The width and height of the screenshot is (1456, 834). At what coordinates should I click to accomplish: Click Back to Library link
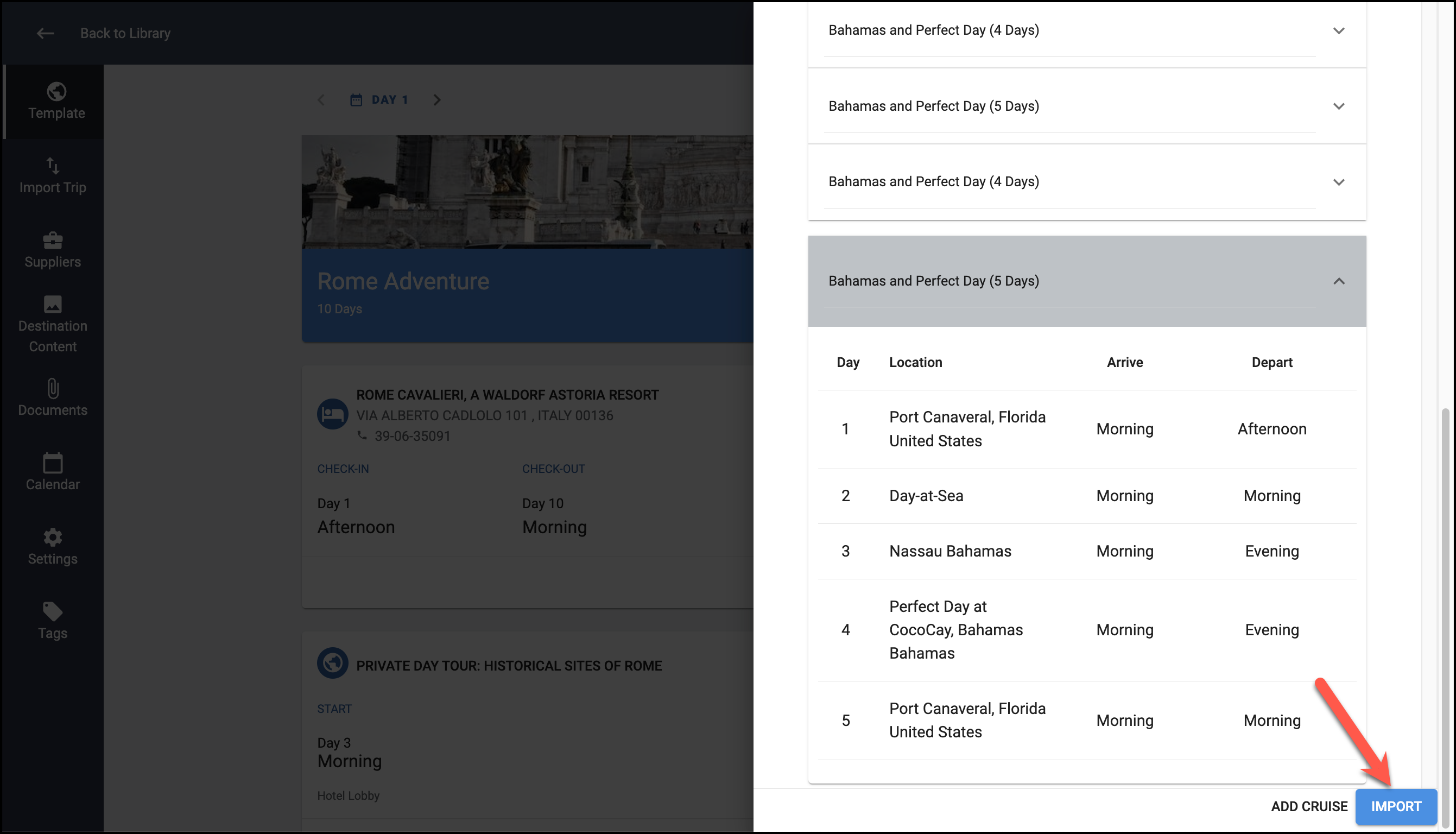coord(125,33)
